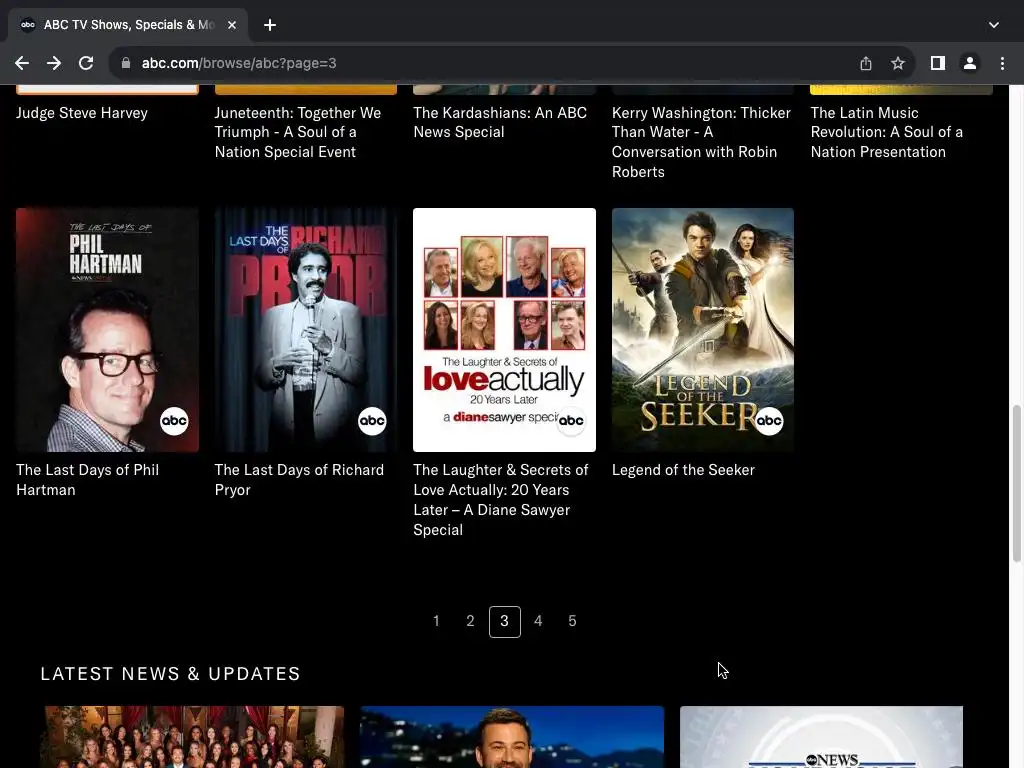Click the address bar URL

point(239,63)
